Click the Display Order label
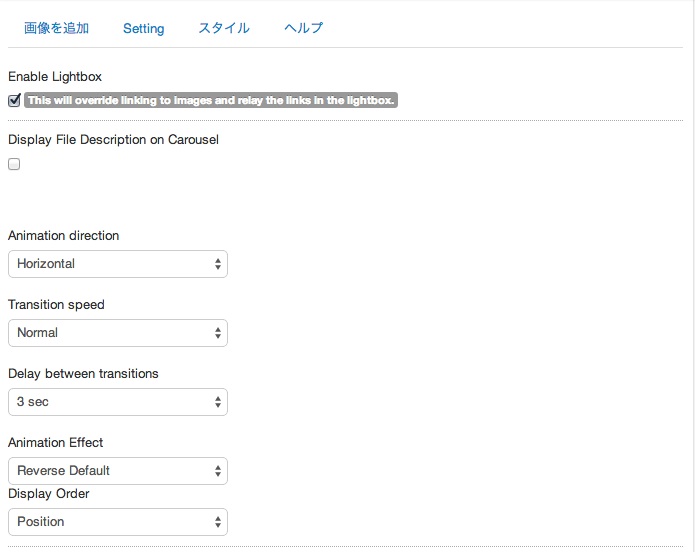 tap(49, 493)
